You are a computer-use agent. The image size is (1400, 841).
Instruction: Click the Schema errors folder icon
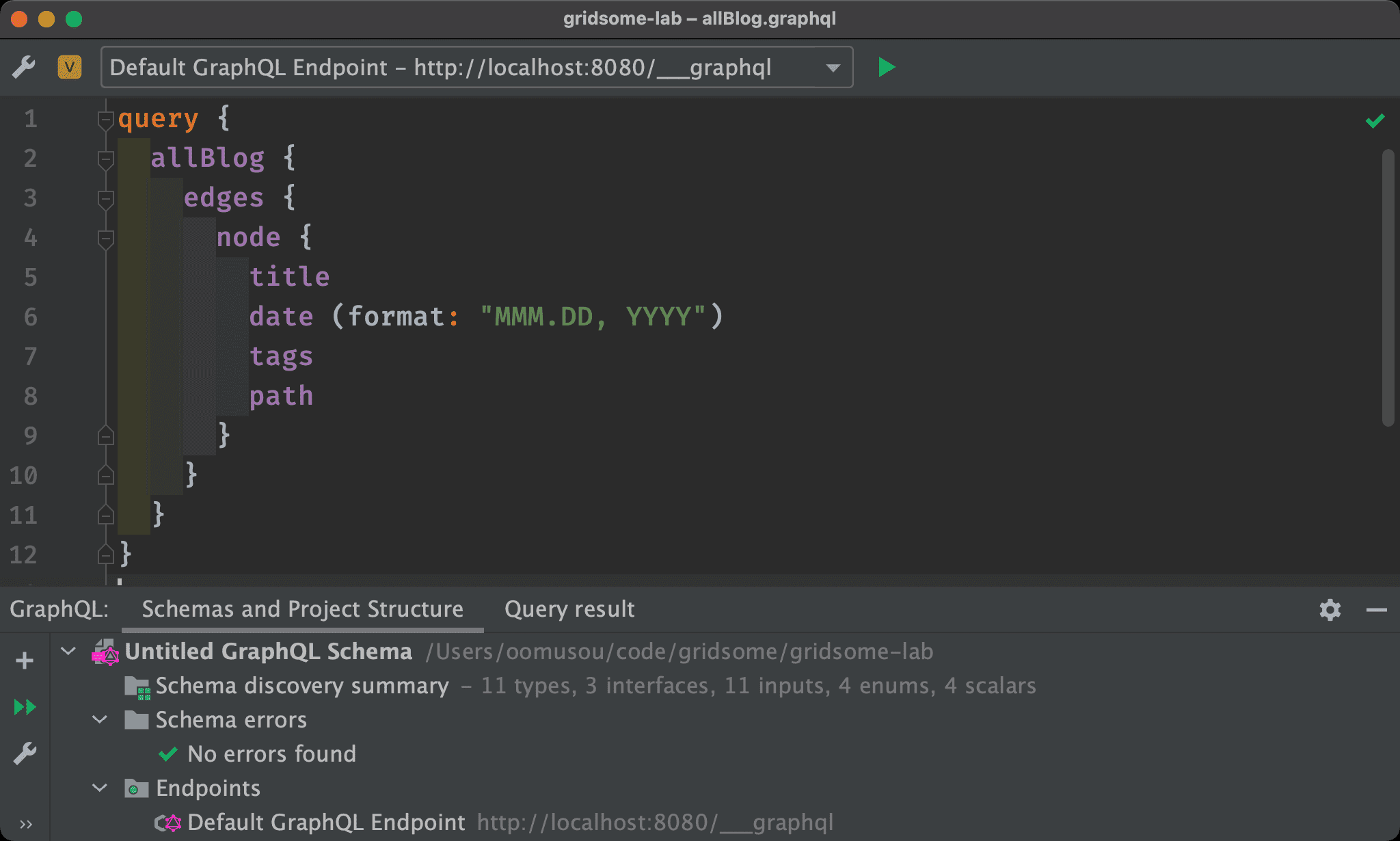137,720
